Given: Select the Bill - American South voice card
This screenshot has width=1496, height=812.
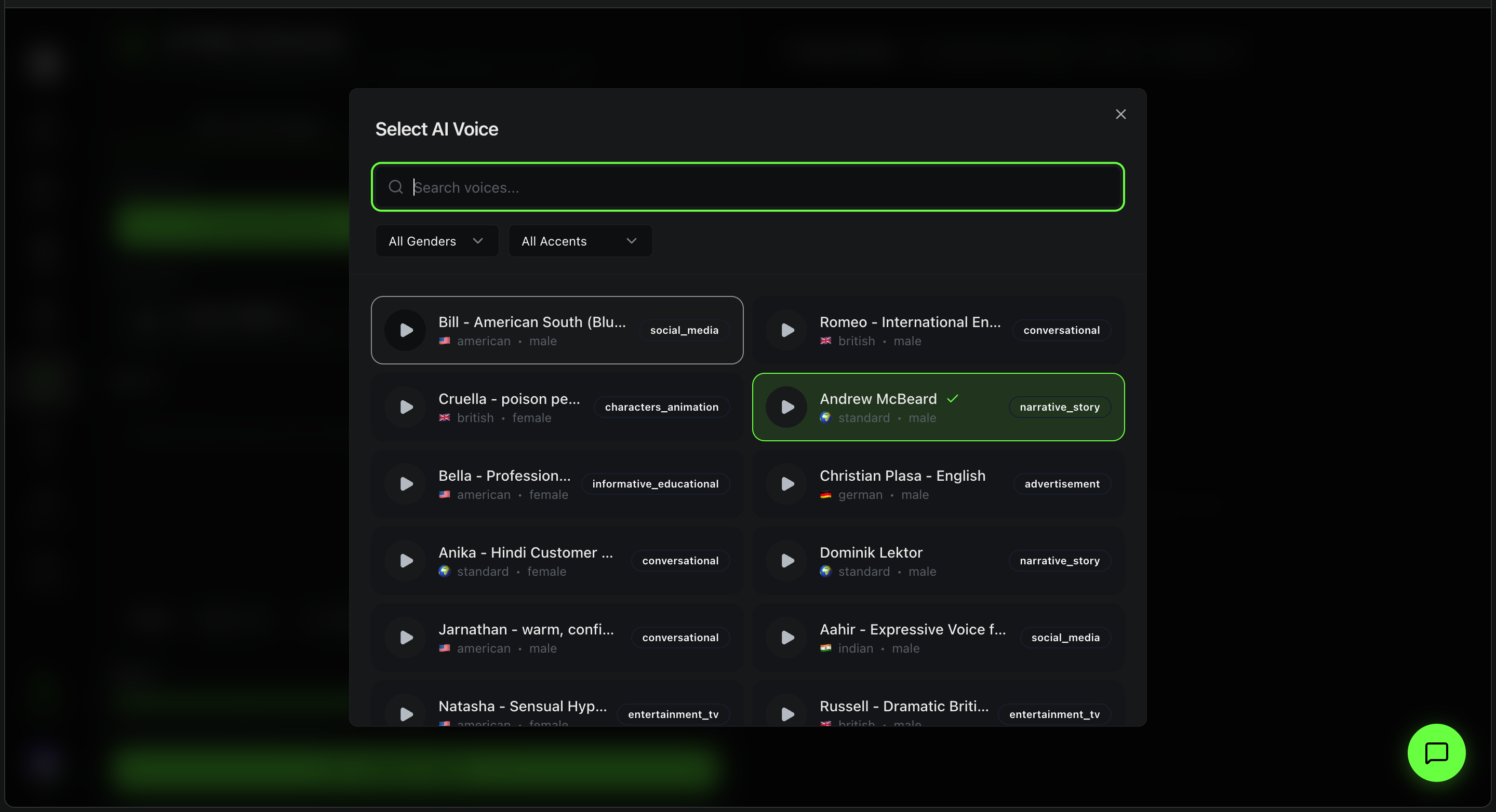Looking at the screenshot, I should [557, 330].
